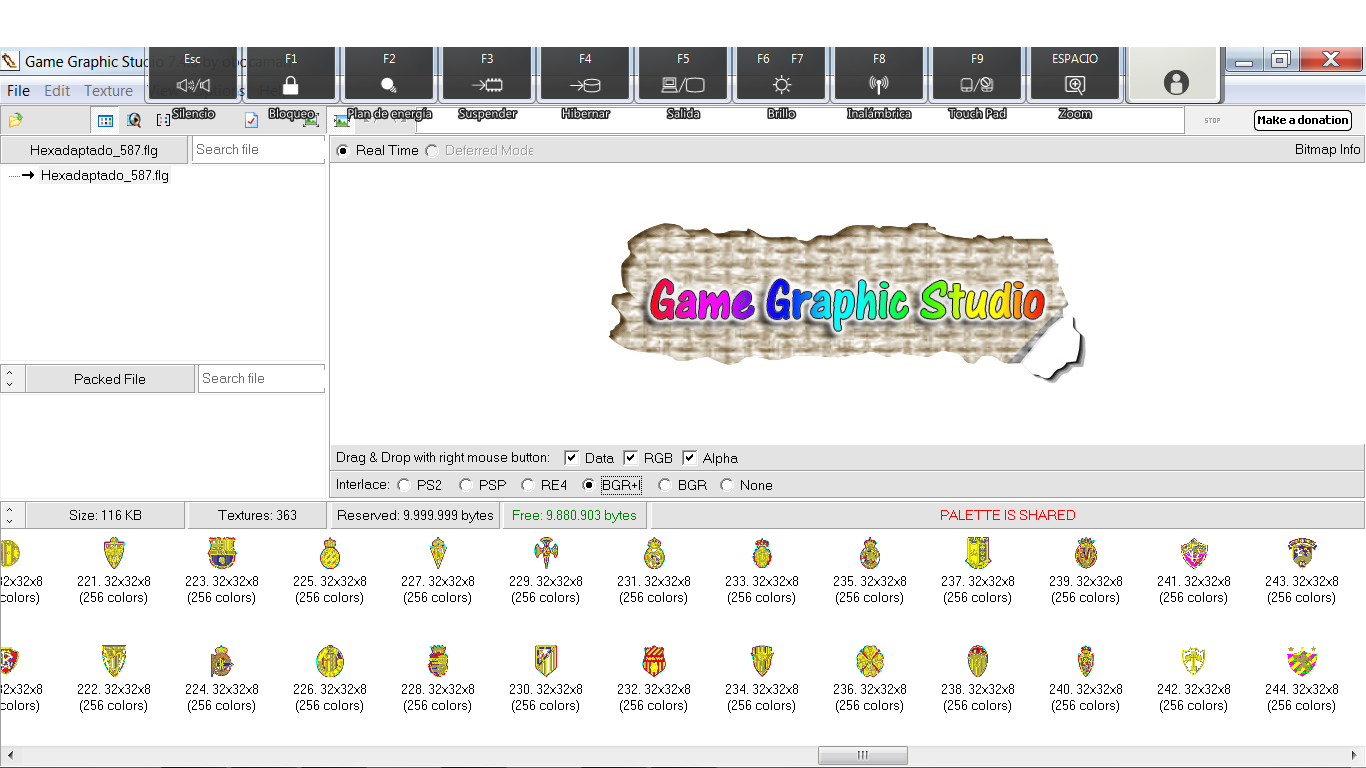Select texture thumbnail 226
1366x768 pixels.
pos(330,661)
